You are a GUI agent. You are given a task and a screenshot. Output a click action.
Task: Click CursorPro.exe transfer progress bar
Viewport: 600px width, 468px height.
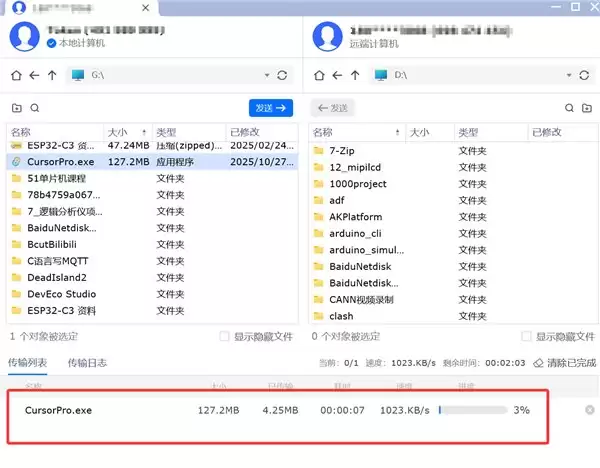click(473, 410)
